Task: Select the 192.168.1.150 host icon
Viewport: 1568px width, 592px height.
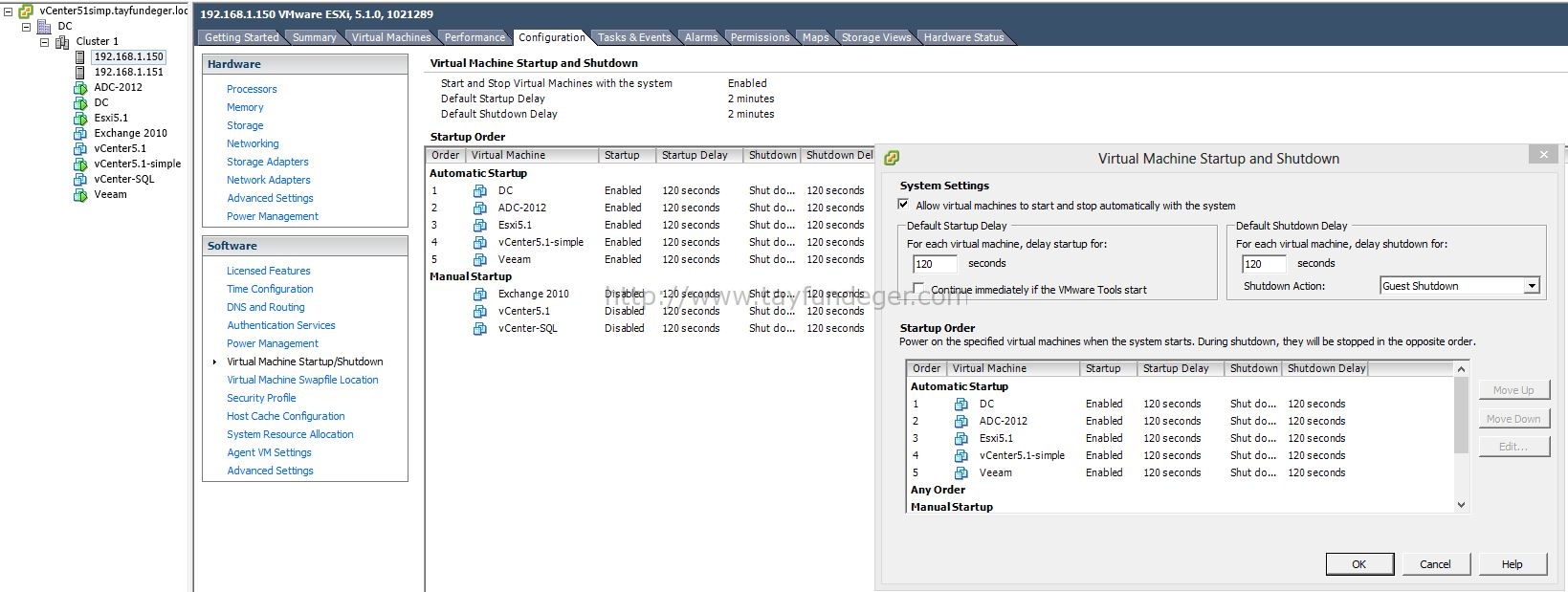Action: point(80,57)
